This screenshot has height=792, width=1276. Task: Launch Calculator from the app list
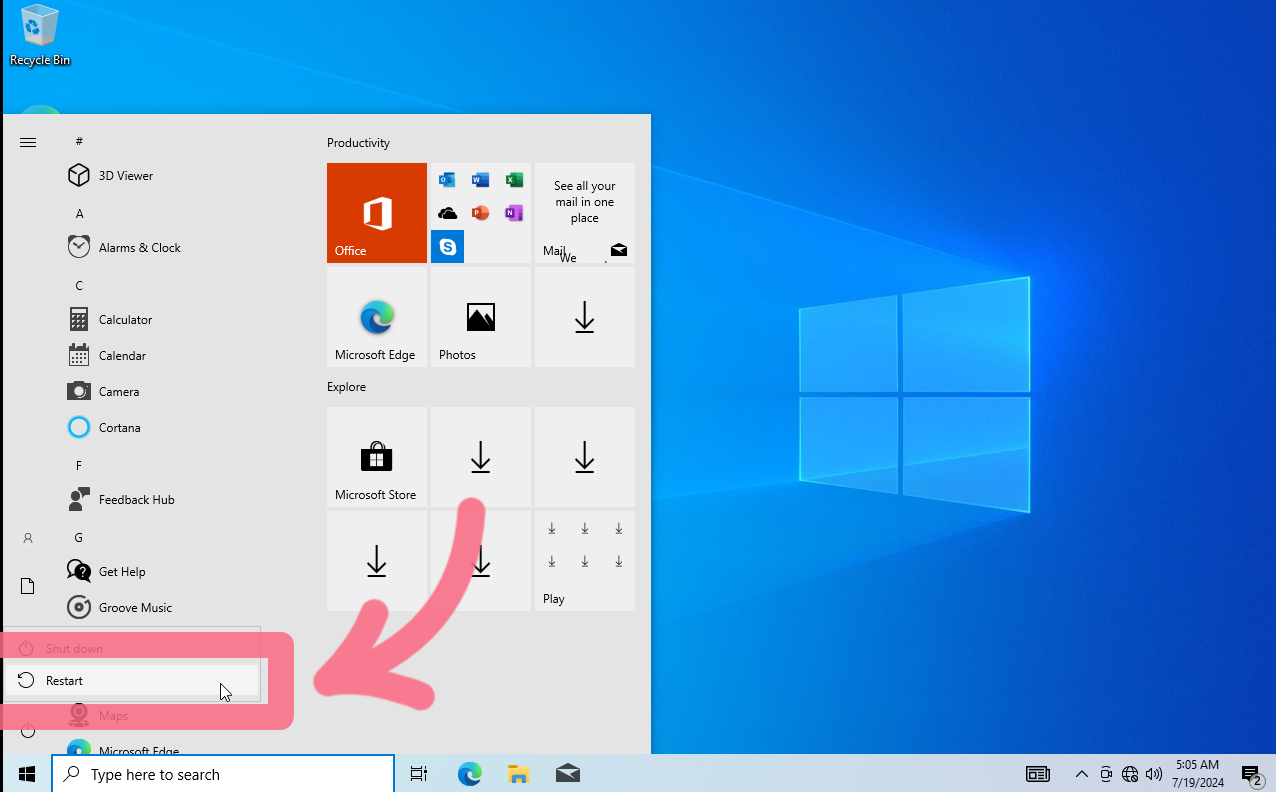(x=125, y=320)
